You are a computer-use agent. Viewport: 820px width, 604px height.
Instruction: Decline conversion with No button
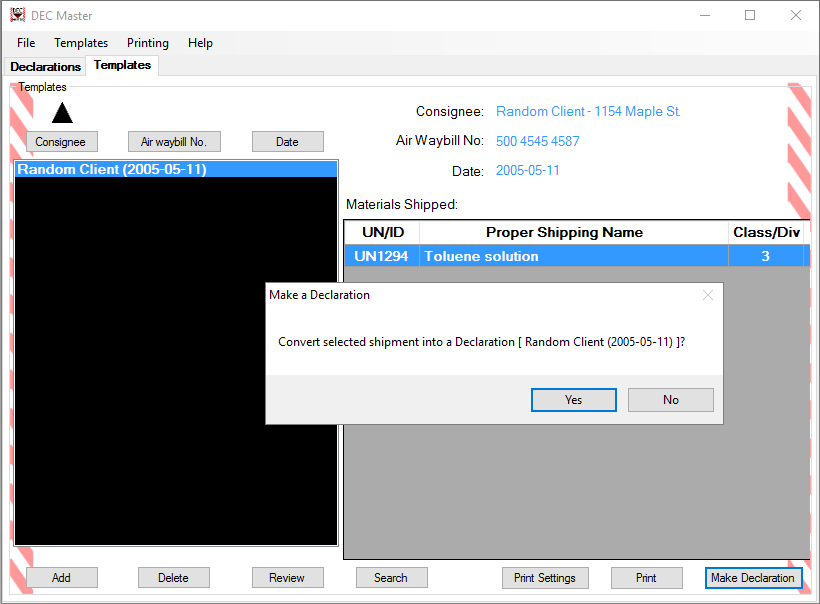click(x=671, y=400)
